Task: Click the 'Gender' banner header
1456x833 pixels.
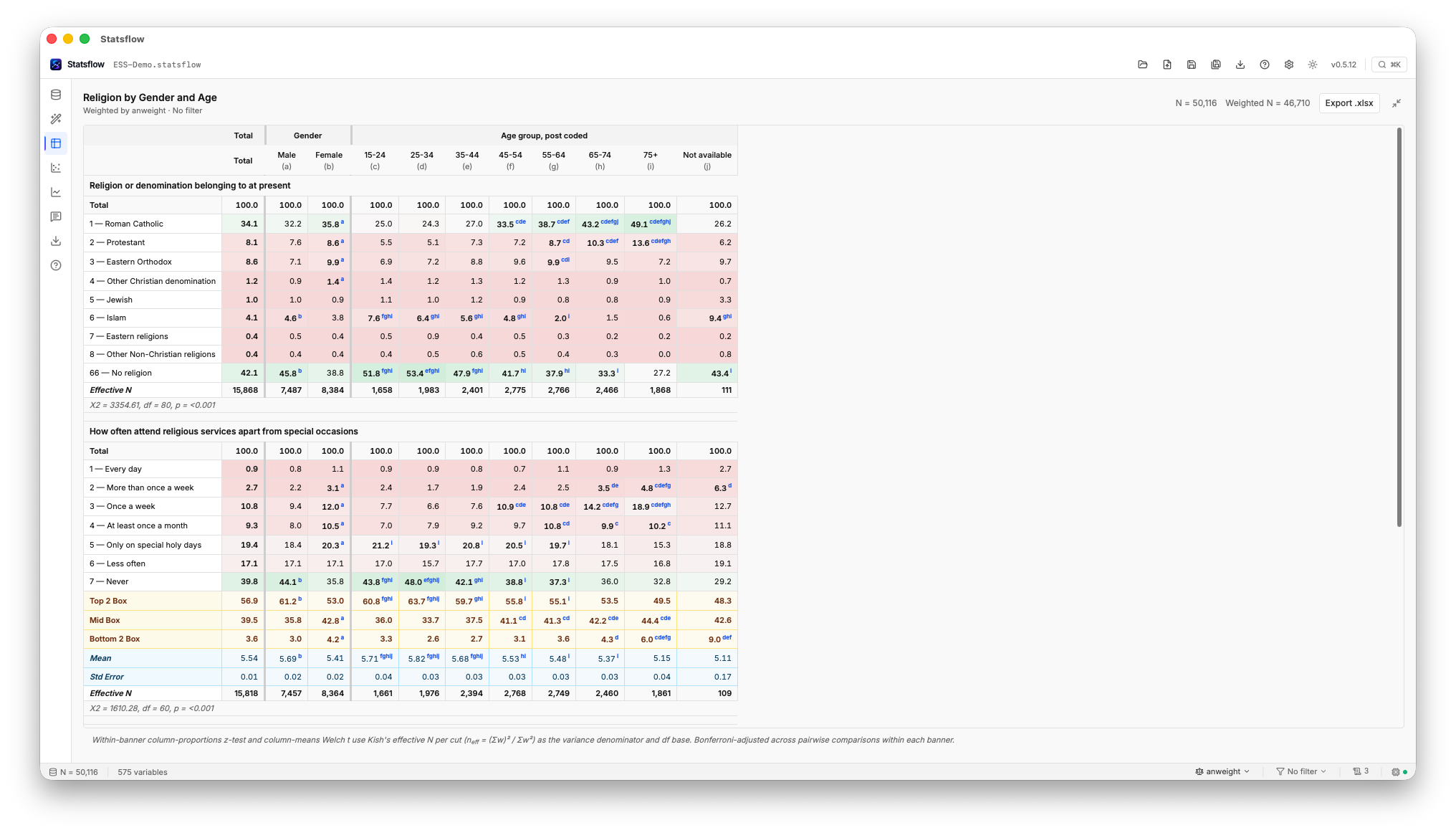Action: (307, 135)
